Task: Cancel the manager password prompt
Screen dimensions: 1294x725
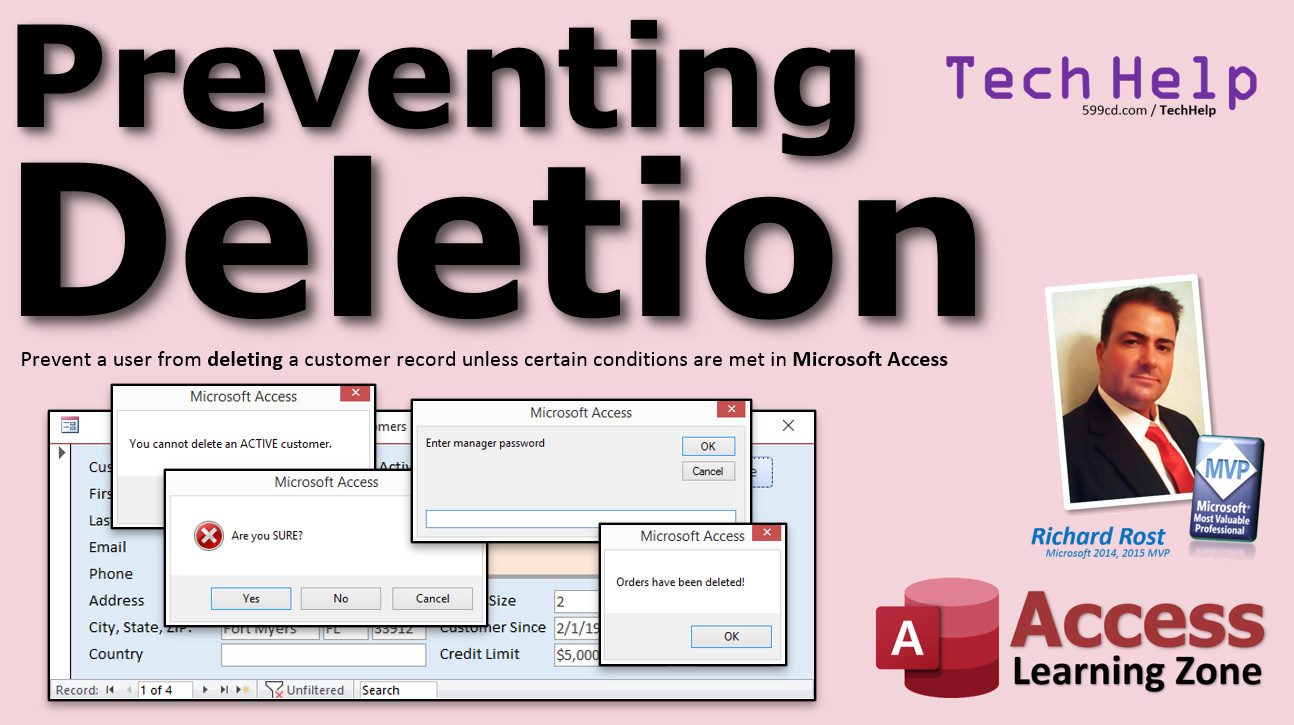Action: (708, 471)
